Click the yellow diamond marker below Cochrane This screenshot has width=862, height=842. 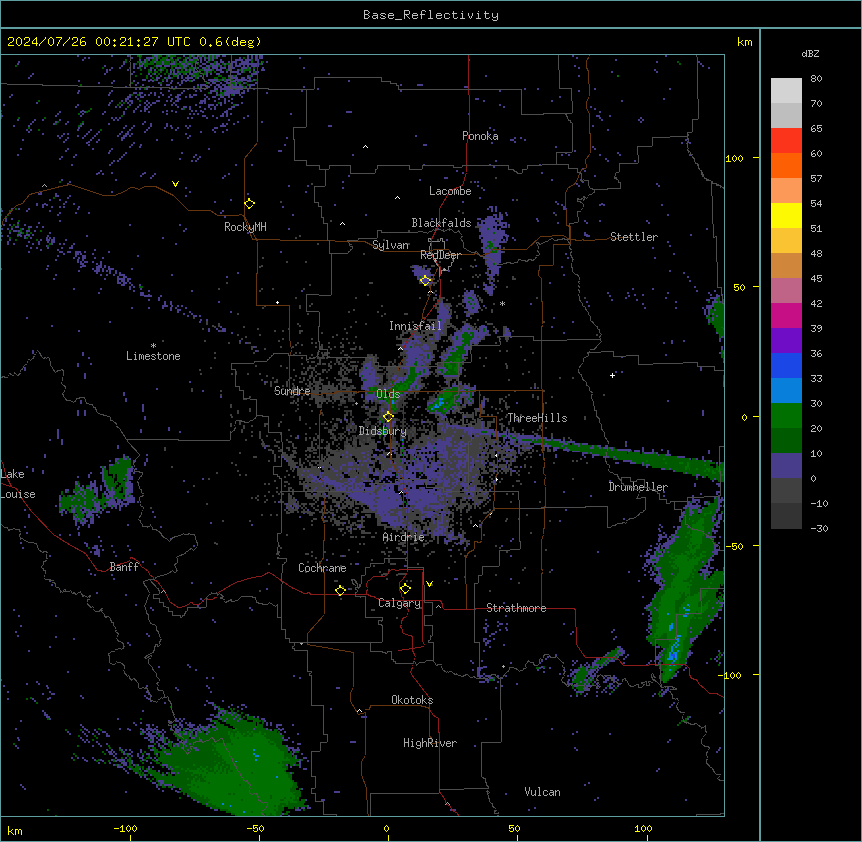340,591
